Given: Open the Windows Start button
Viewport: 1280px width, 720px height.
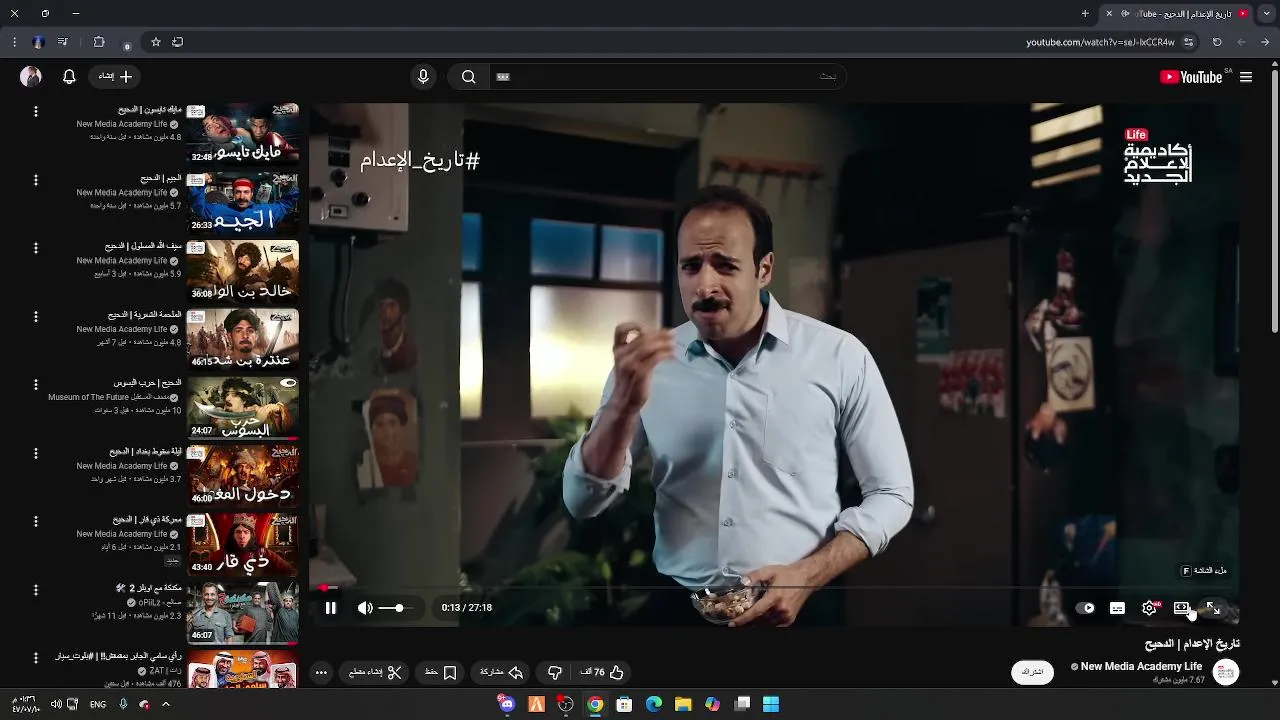Looking at the screenshot, I should tap(771, 704).
